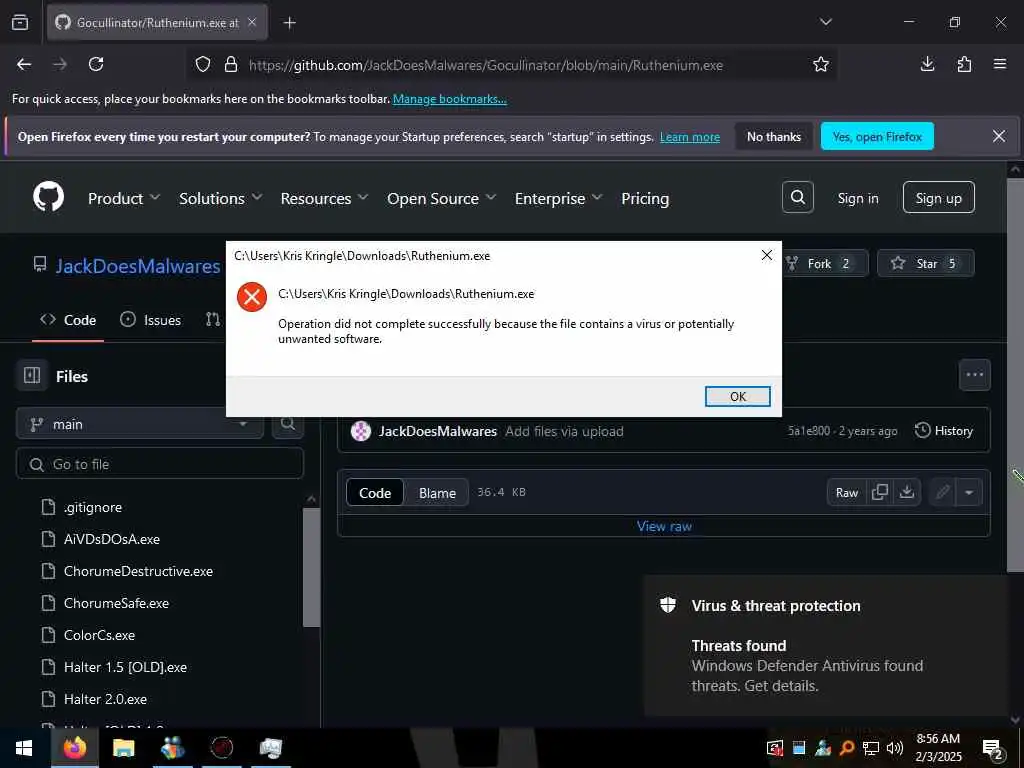Expand the Enterprise menu
Viewport: 1024px width, 768px height.
click(558, 199)
